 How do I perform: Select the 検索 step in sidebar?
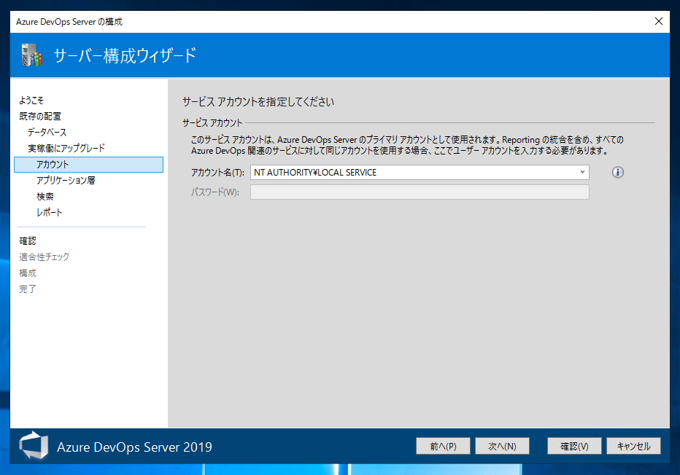pos(45,197)
